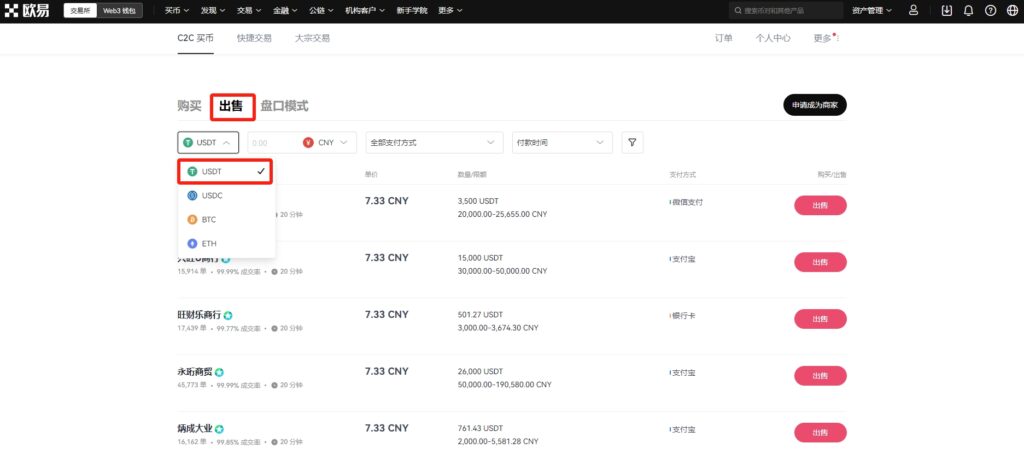Screen dimensions: 1024x467
Task: Collapse the USDT coin dropdown
Action: 208,142
